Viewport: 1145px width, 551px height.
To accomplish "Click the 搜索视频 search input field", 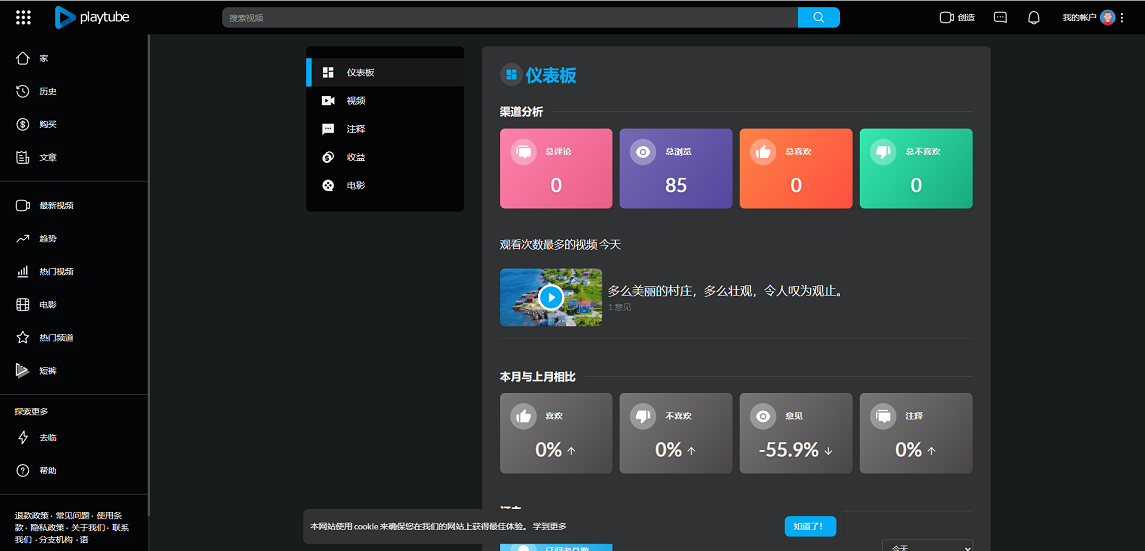I will tap(510, 17).
